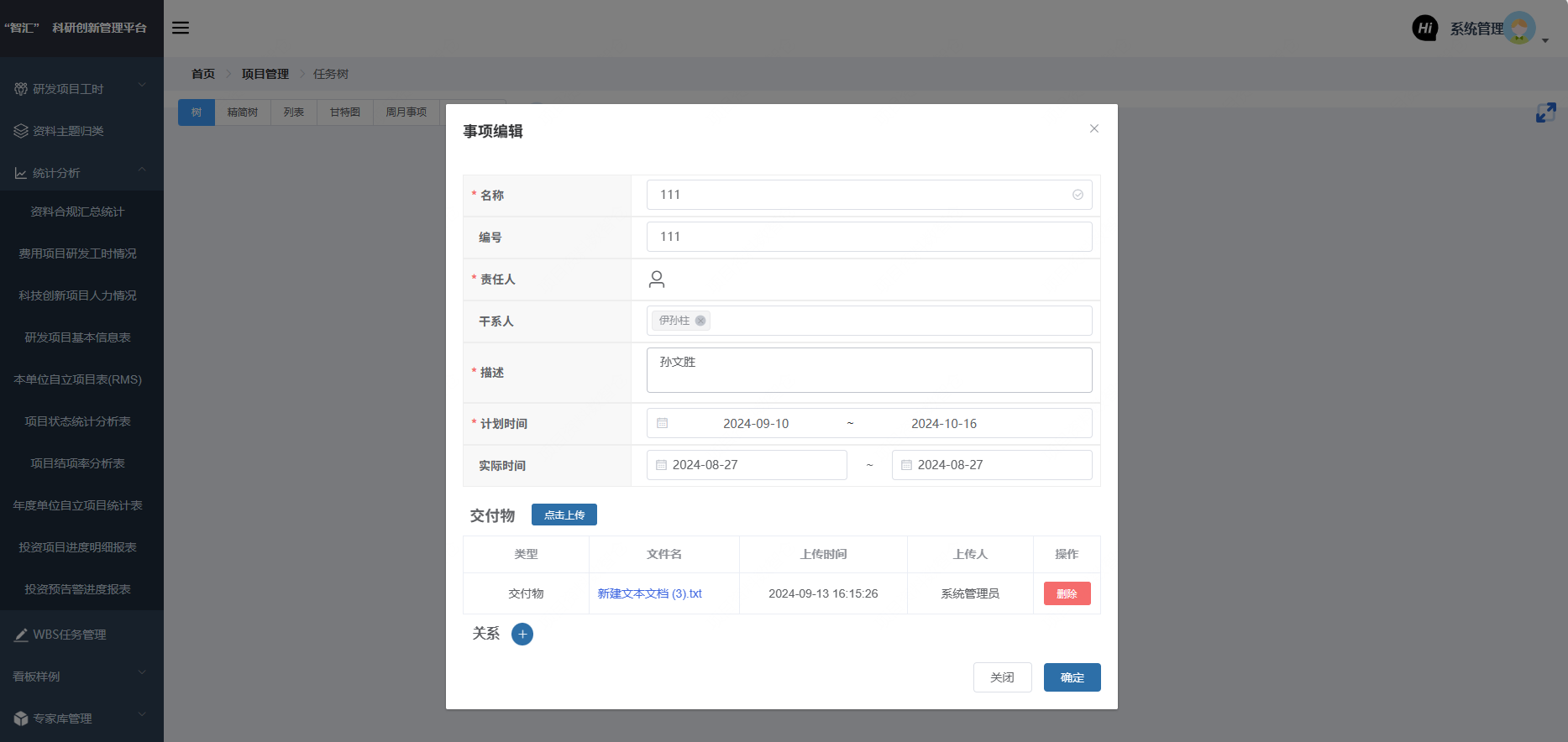This screenshot has height=742, width=1568.
Task: Click the person icon for 责任人
Action: [657, 280]
